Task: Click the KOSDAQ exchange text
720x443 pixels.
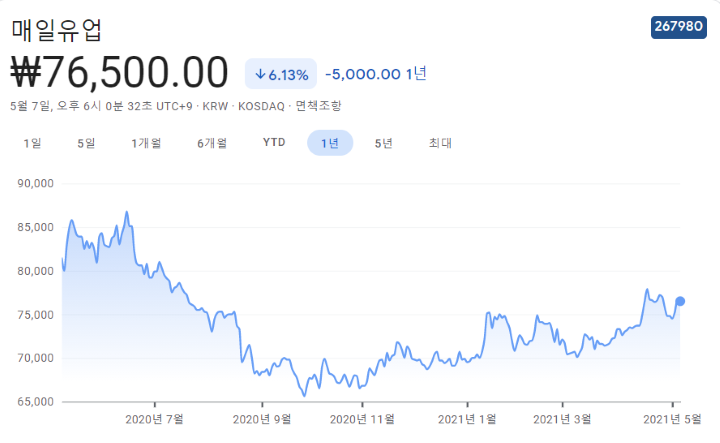Action: point(261,107)
